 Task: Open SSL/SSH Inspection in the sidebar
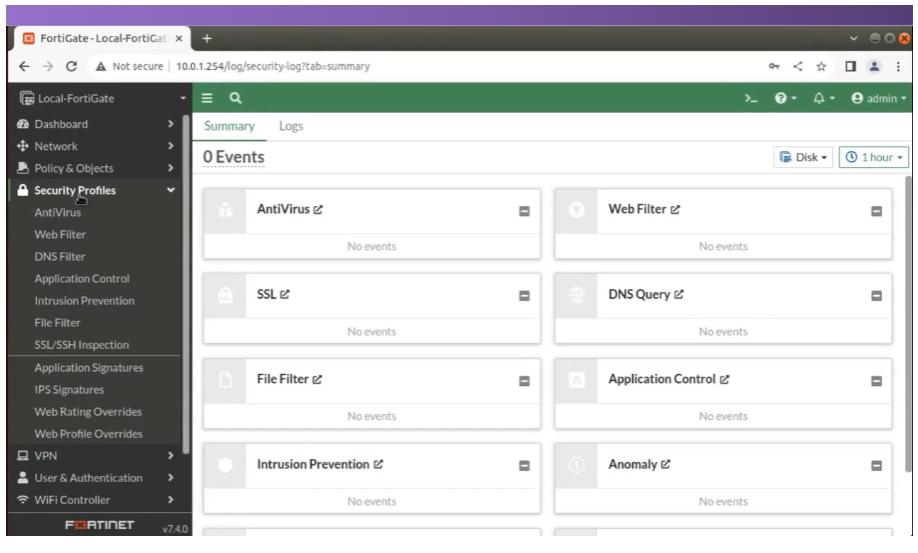[x=81, y=345]
